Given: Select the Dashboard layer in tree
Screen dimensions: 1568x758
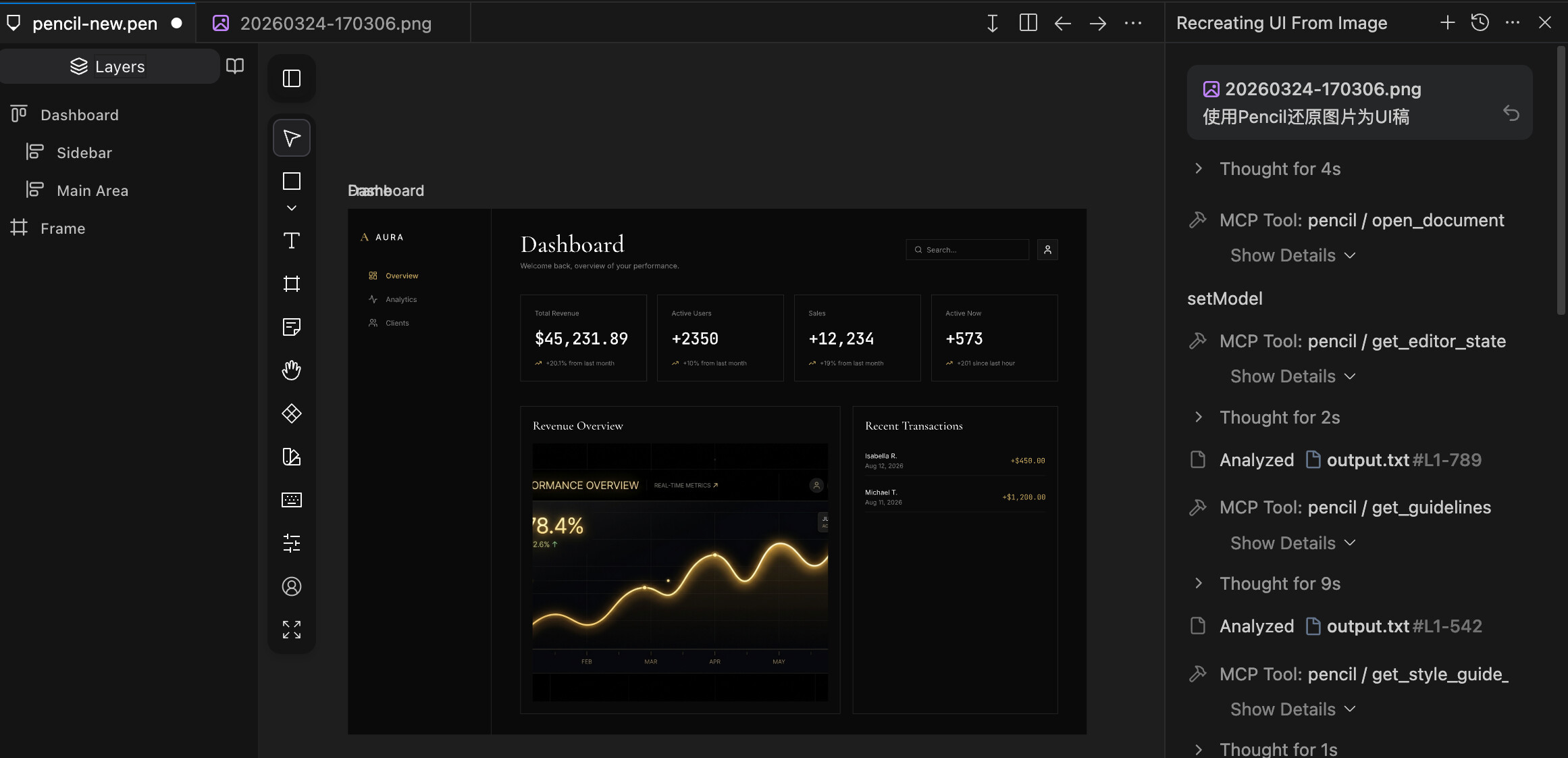Looking at the screenshot, I should tap(80, 115).
